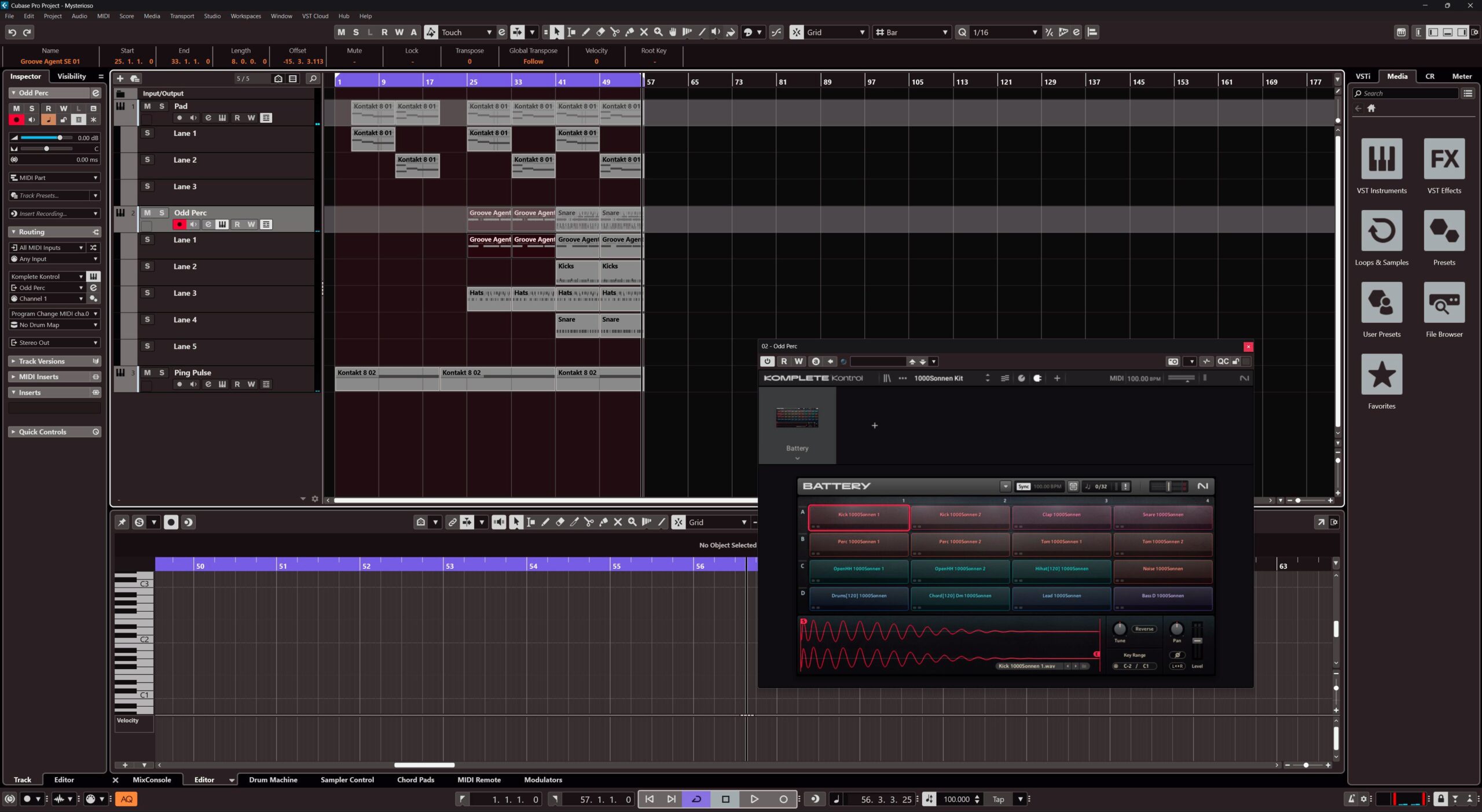1482x812 pixels.
Task: Toggle Record Enable on the Odd Perc track
Action: click(179, 225)
